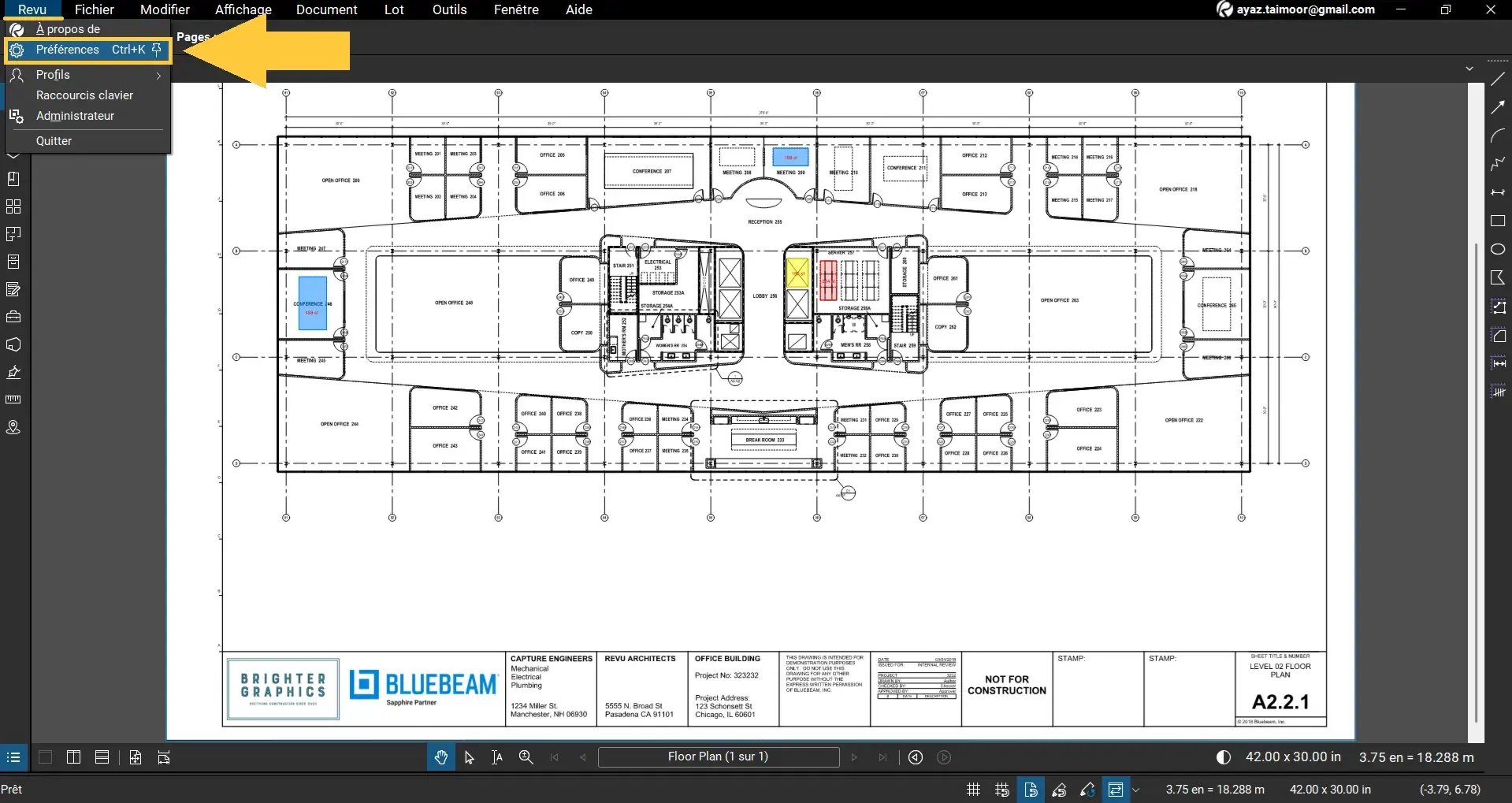Open the measurement ruler panel in the sidebar
The height and width of the screenshot is (803, 1512).
click(x=13, y=399)
